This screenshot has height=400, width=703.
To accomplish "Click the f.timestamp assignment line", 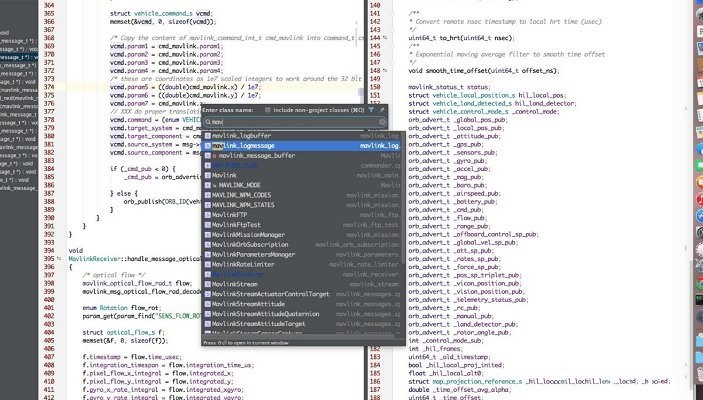I will tap(132, 357).
